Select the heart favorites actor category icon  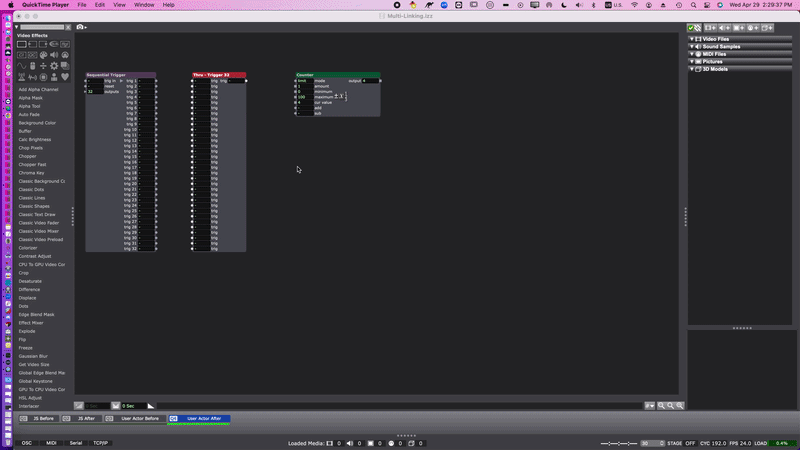pyautogui.click(x=65, y=77)
